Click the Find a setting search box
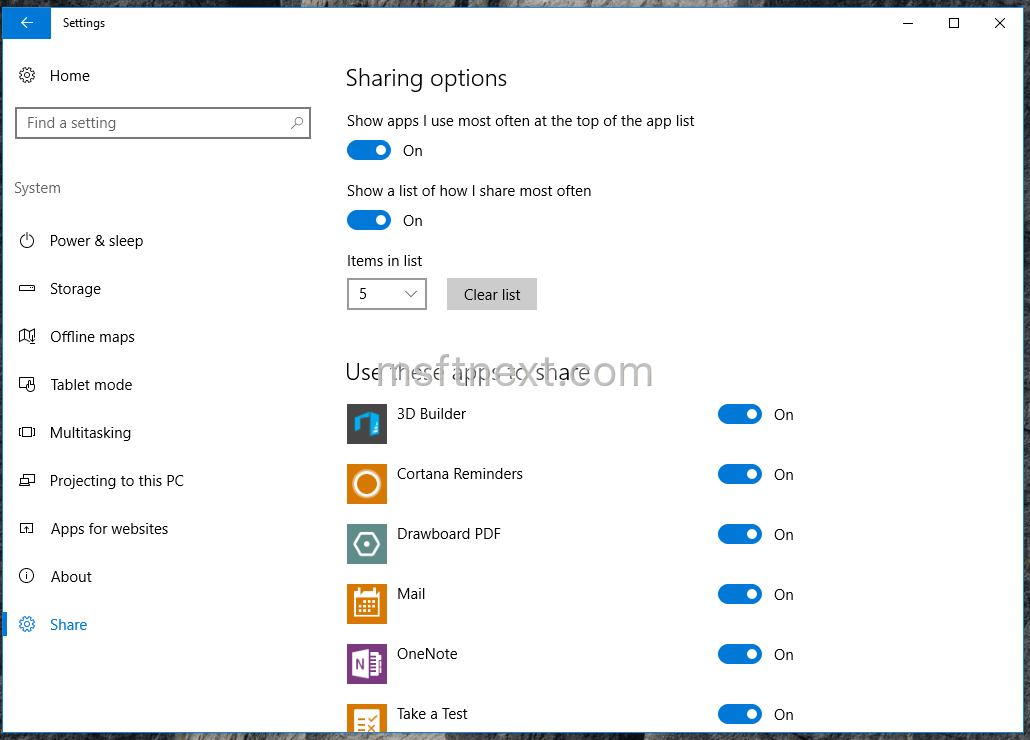This screenshot has height=740, width=1030. point(150,123)
